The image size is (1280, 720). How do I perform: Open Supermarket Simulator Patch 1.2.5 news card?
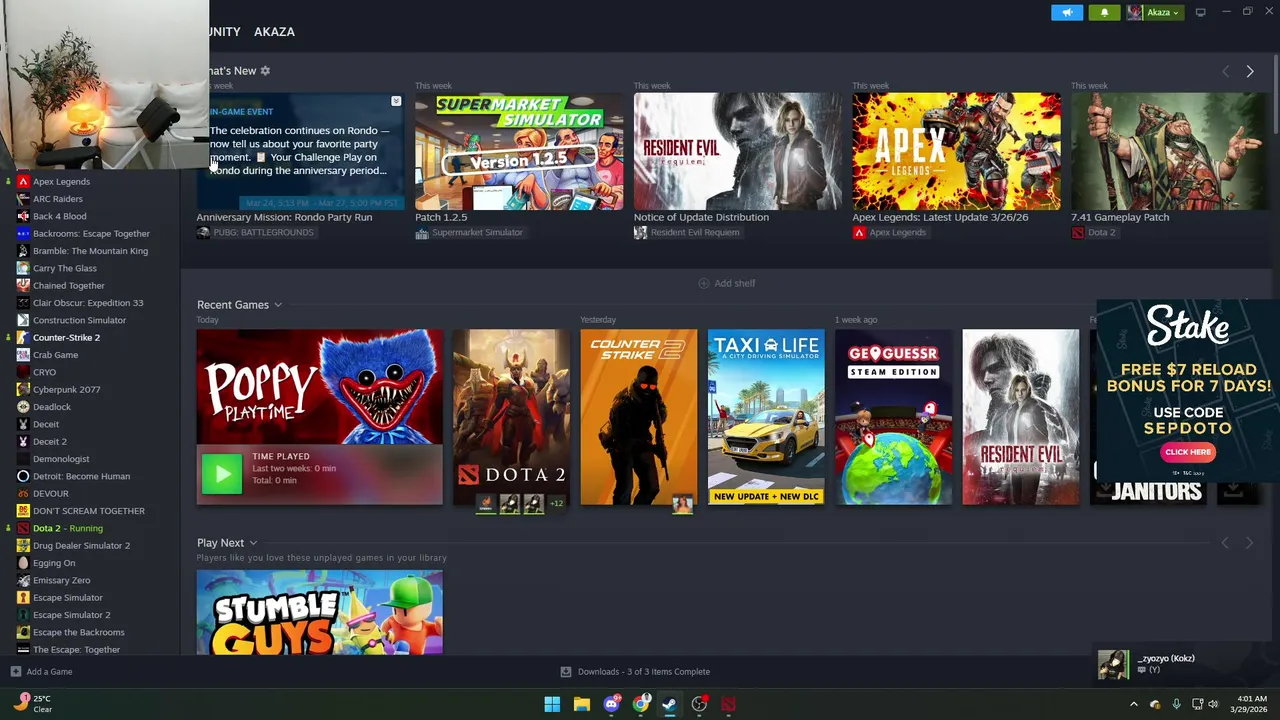click(519, 151)
